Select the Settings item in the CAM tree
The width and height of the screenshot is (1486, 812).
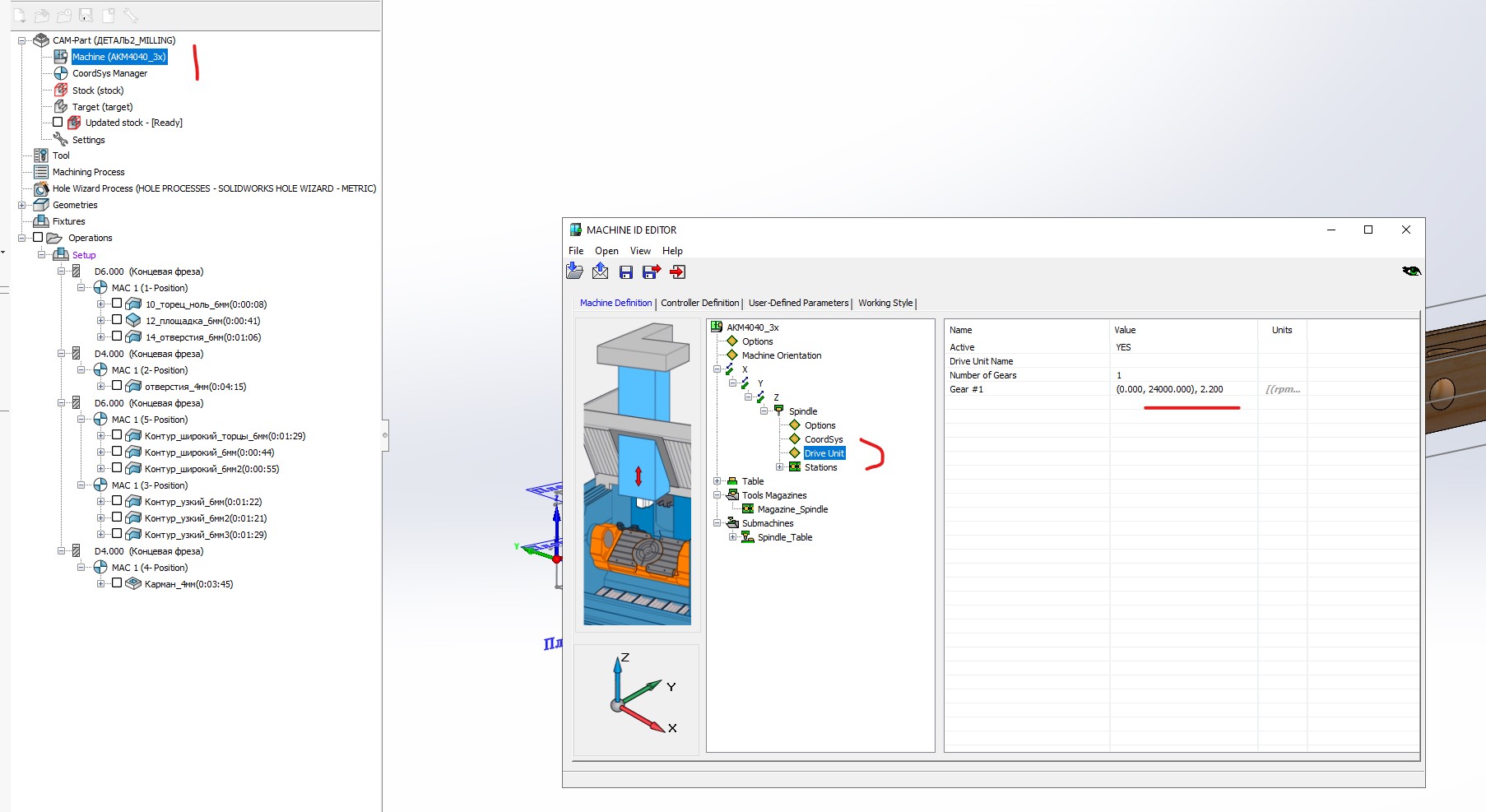[89, 140]
